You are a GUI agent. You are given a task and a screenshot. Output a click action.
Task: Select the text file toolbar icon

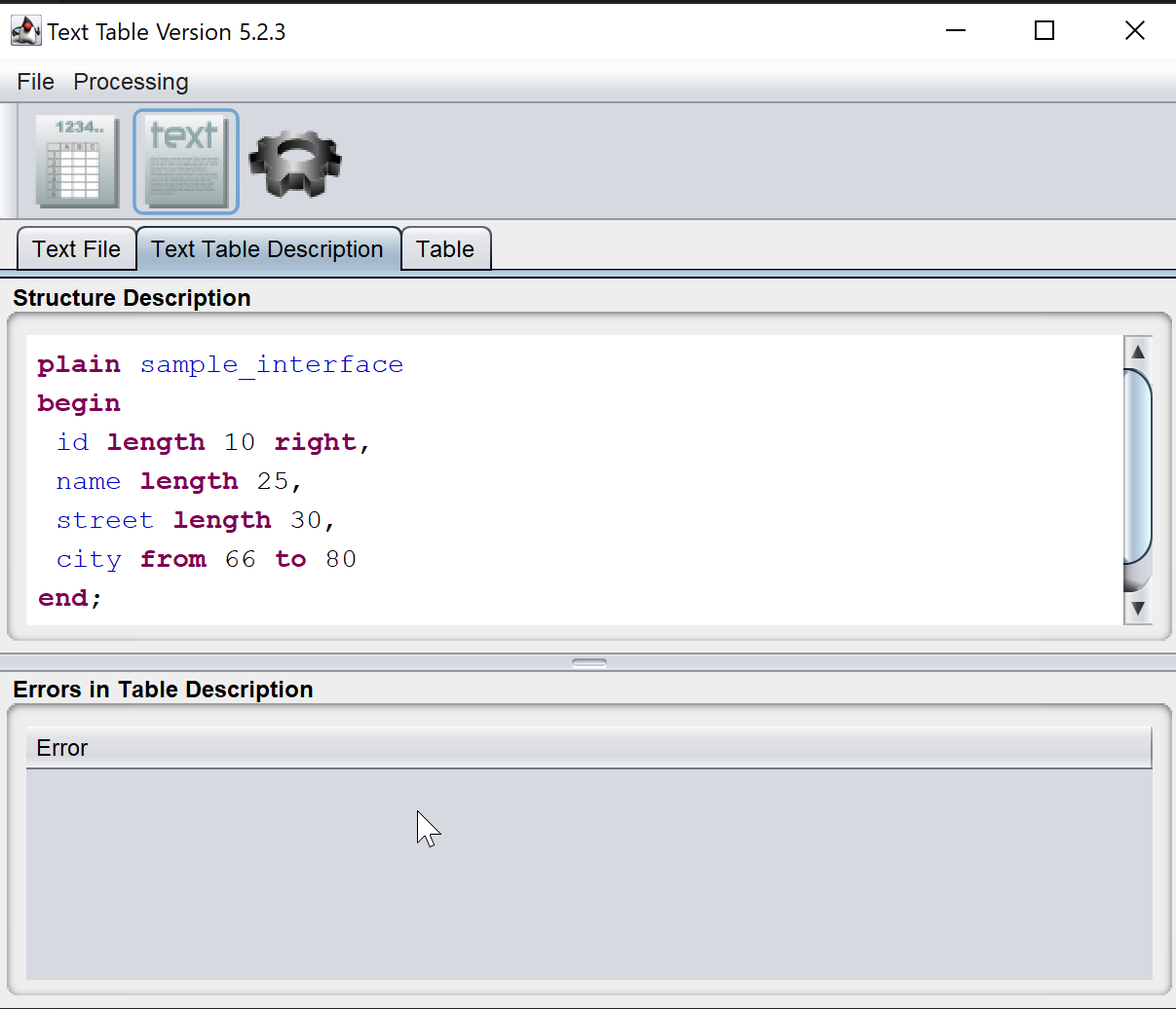[185, 161]
